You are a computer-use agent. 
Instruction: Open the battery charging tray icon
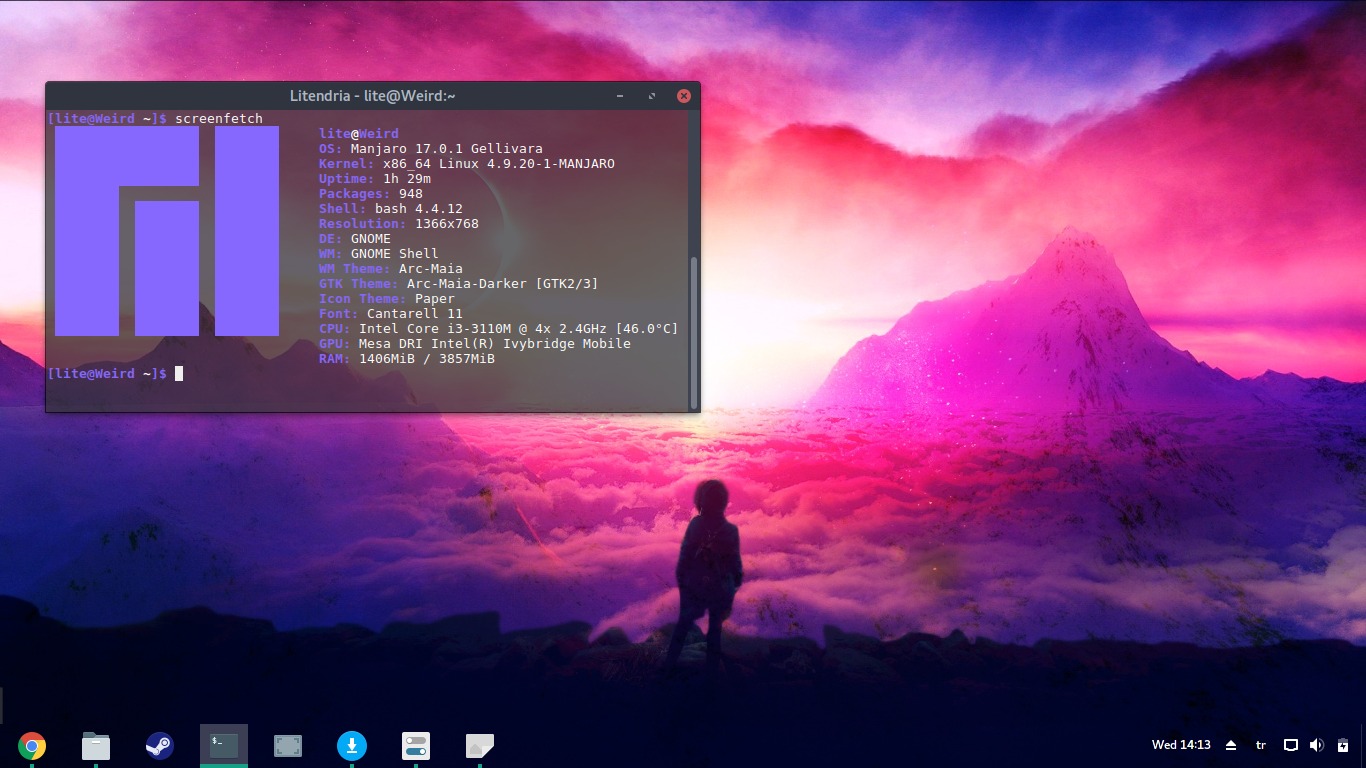click(1343, 745)
